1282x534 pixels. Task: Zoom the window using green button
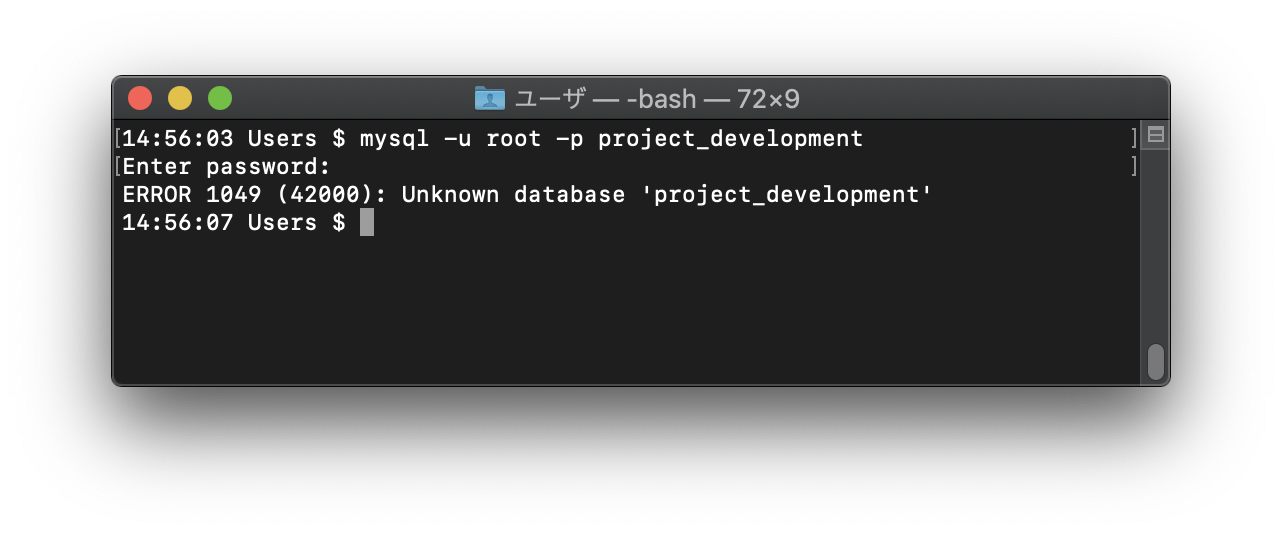point(220,98)
